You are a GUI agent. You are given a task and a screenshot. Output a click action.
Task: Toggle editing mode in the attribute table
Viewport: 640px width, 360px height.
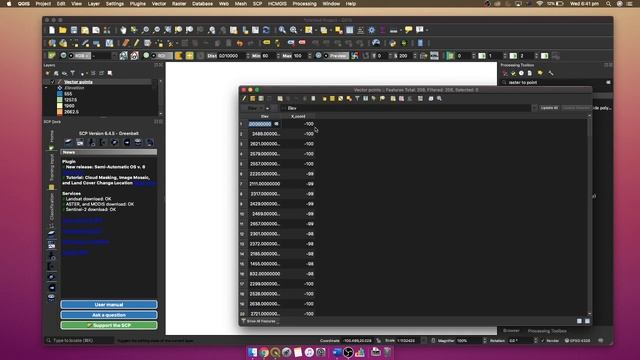click(x=244, y=98)
